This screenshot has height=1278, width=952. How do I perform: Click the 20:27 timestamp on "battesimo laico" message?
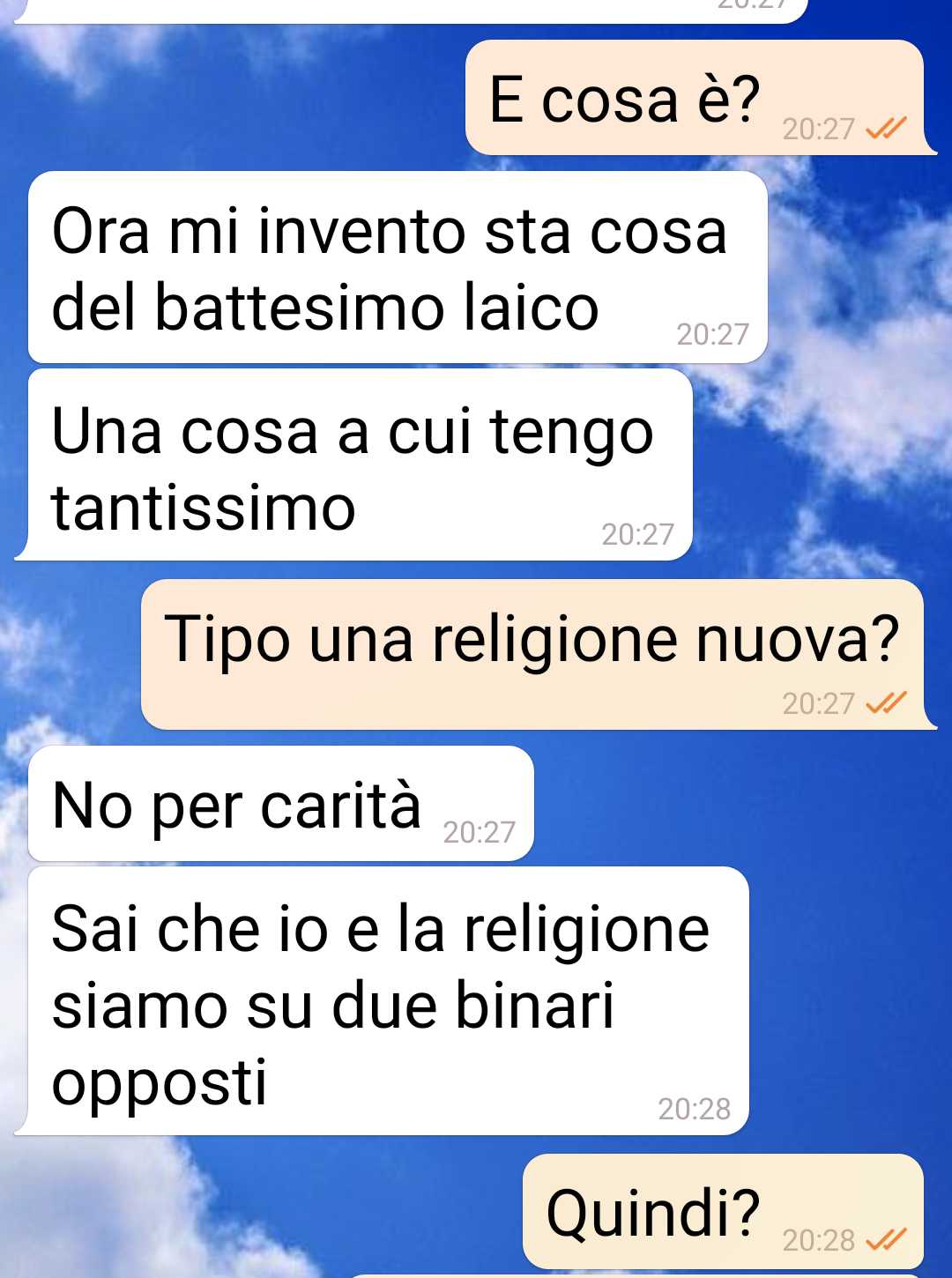tap(712, 334)
